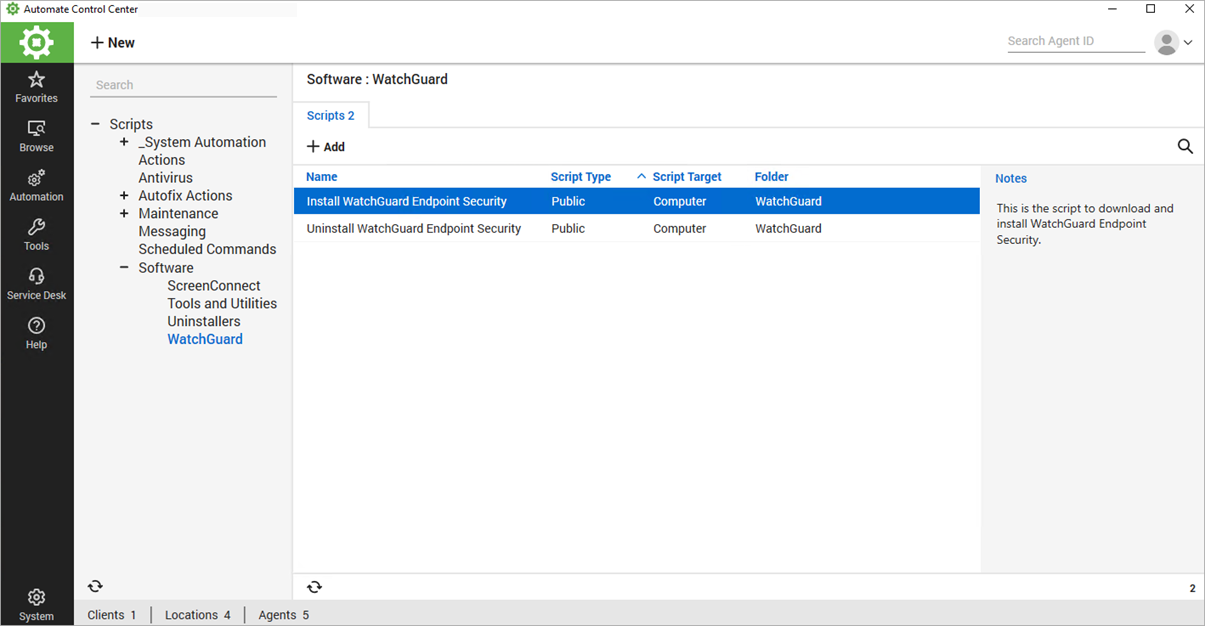
Task: Add a new script
Action: 326,147
